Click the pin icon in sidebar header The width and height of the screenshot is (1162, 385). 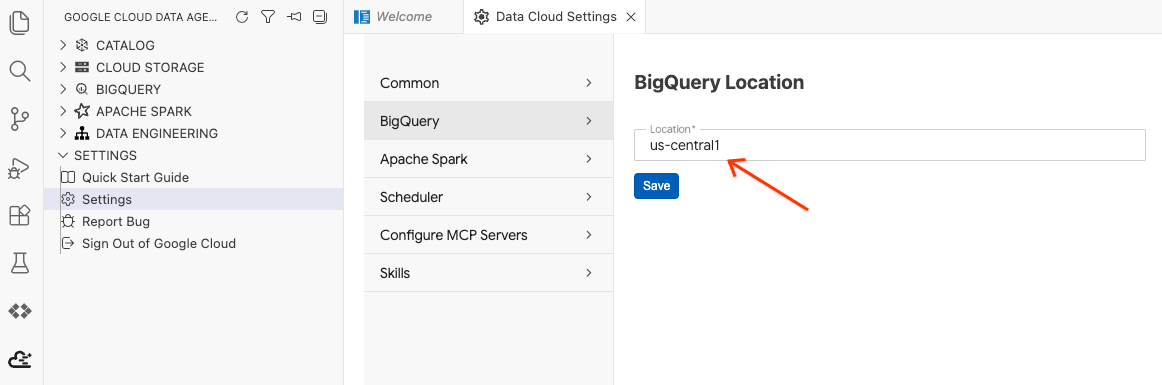pos(294,17)
